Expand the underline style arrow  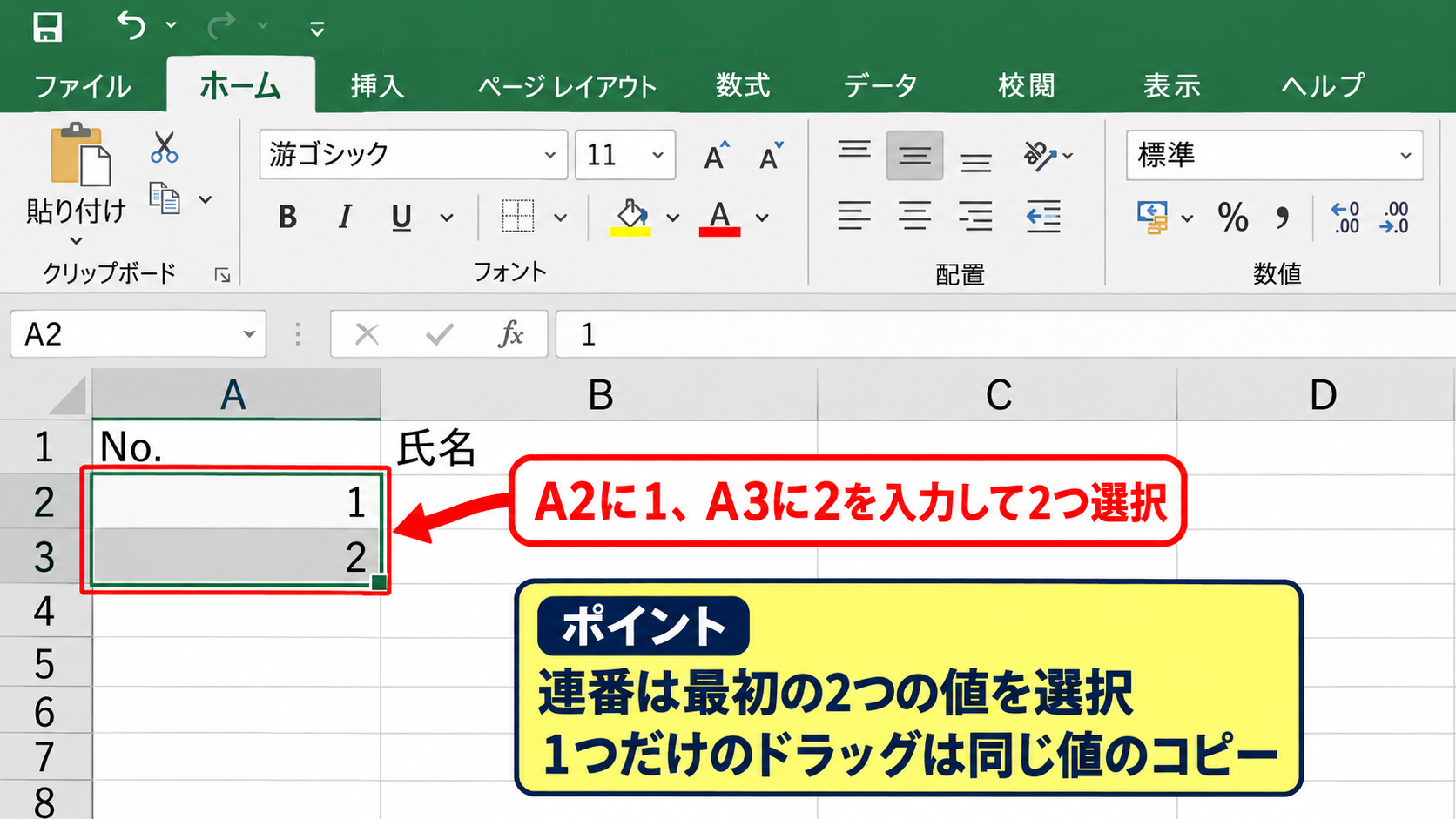pos(447,218)
